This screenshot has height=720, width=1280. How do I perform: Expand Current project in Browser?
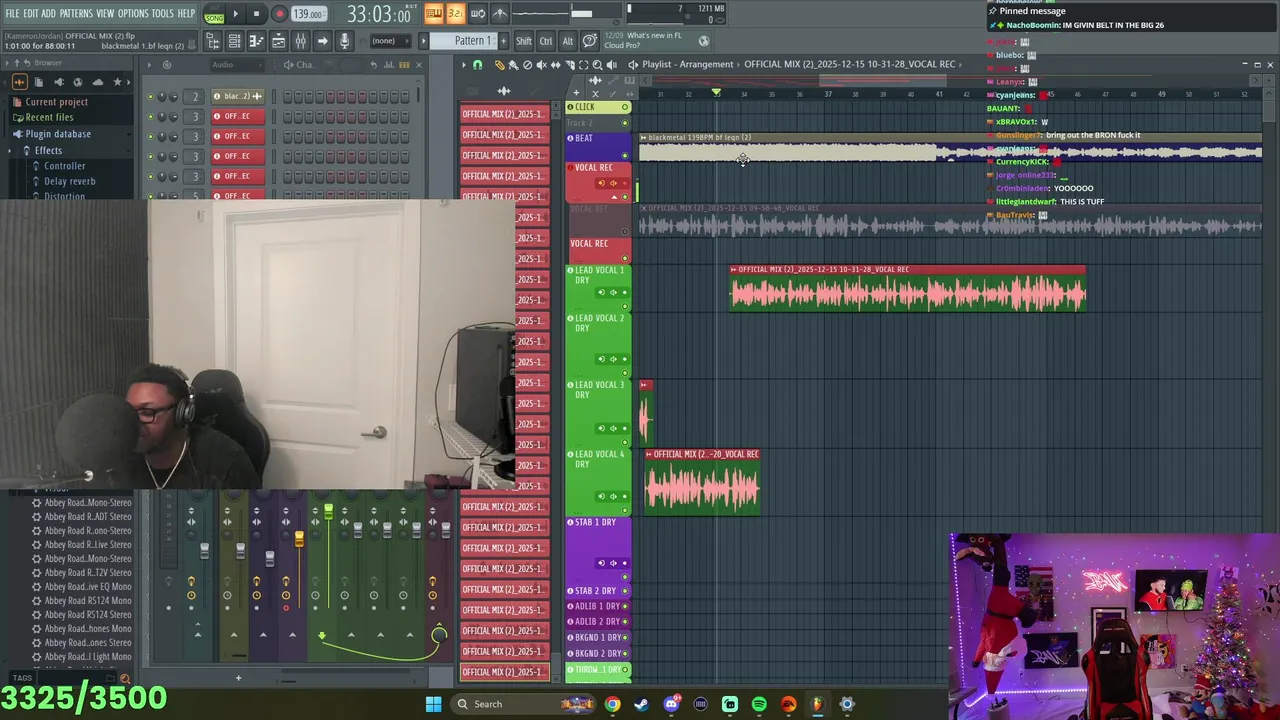click(x=56, y=102)
